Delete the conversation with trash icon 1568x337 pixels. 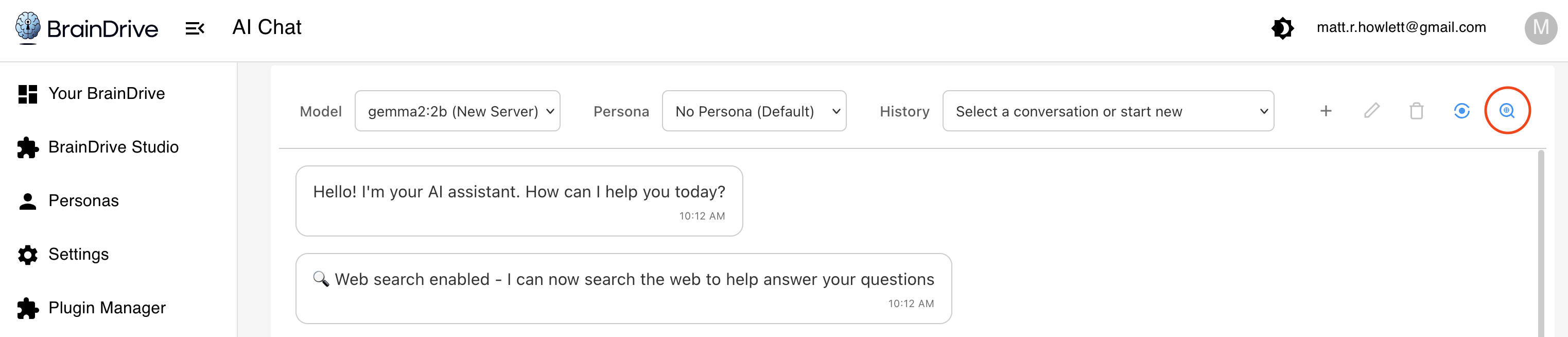[x=1417, y=111]
